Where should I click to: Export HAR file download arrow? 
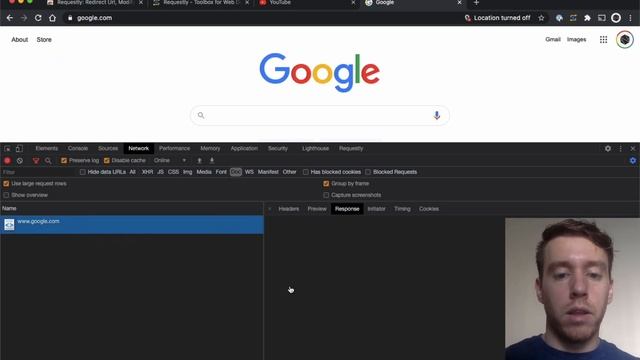click(x=212, y=160)
